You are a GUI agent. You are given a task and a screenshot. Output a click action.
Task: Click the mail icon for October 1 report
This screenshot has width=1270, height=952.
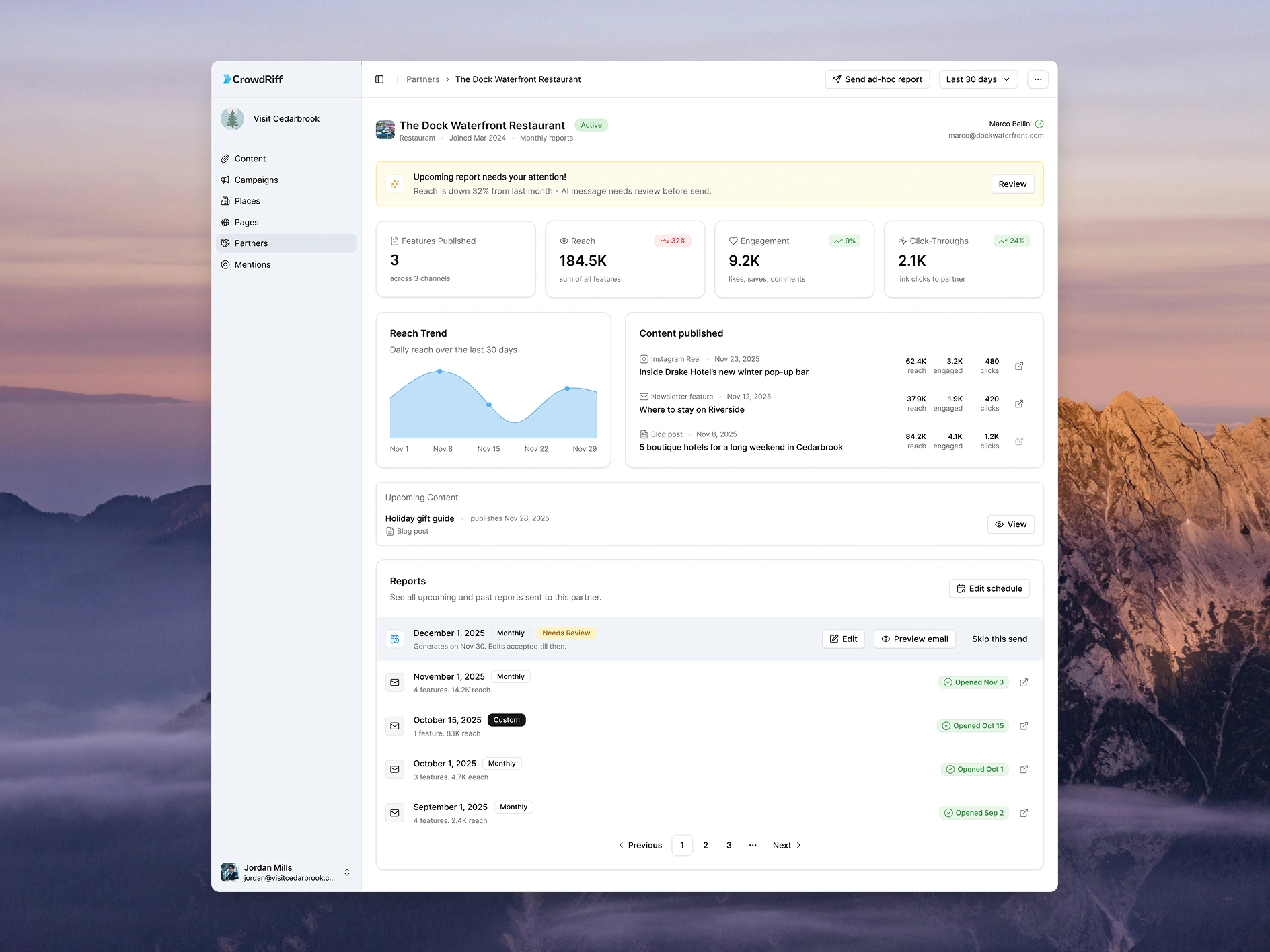[x=395, y=770]
